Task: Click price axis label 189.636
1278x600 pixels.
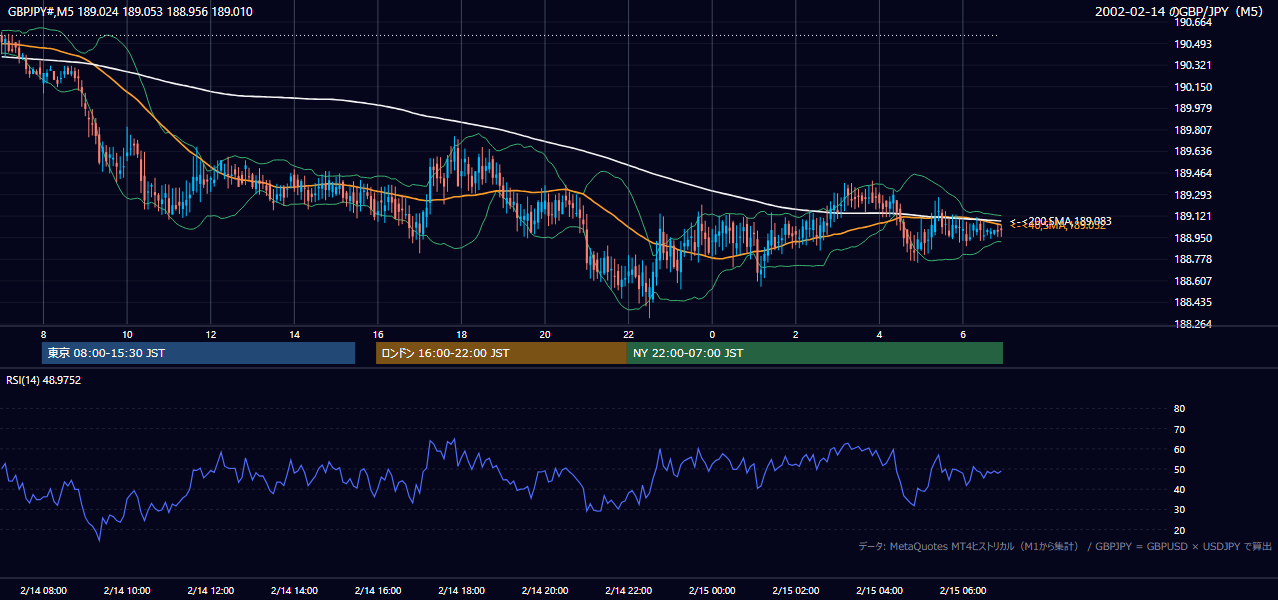Action: [x=1193, y=151]
